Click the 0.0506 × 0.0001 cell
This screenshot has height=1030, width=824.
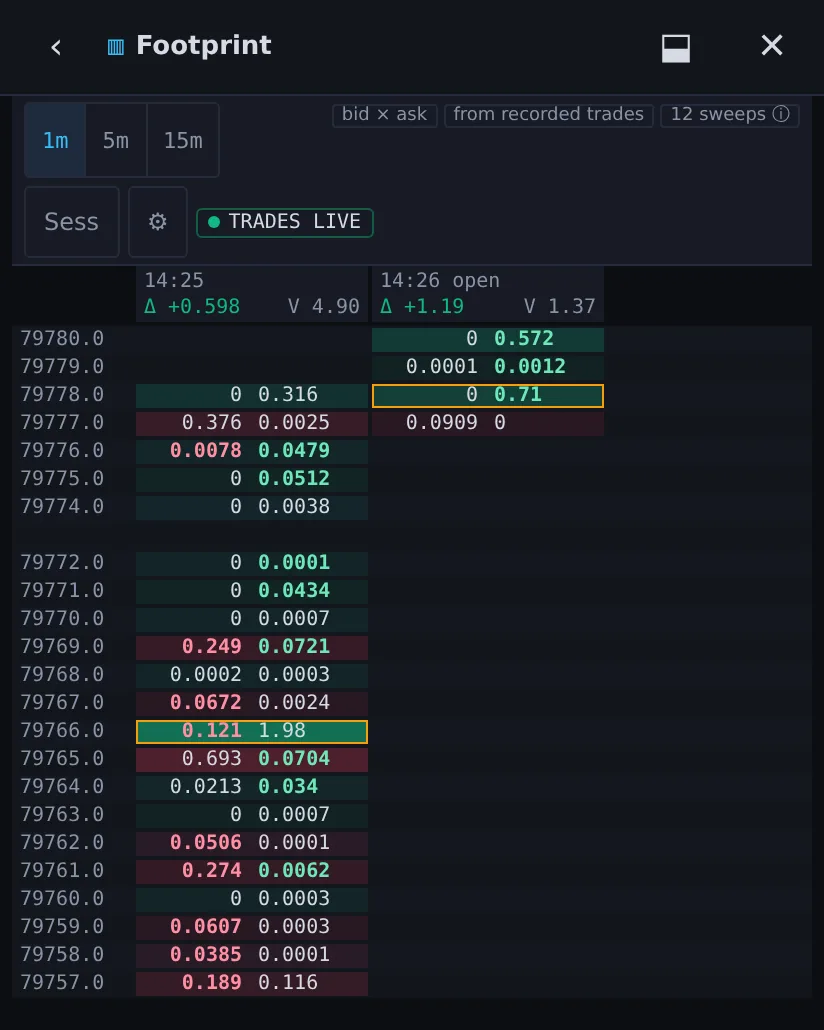coord(252,843)
